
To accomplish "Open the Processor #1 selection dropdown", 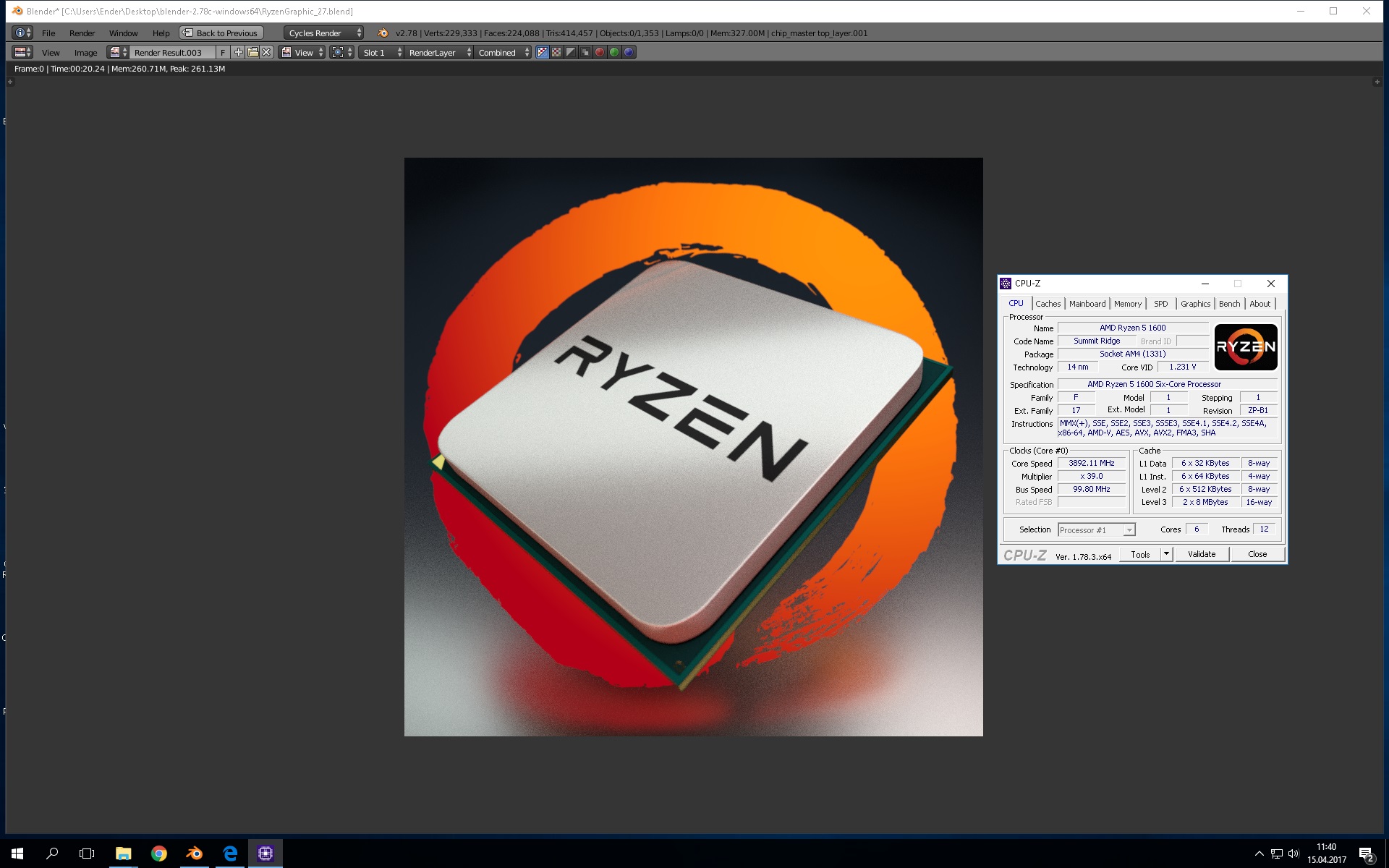I will click(1096, 530).
